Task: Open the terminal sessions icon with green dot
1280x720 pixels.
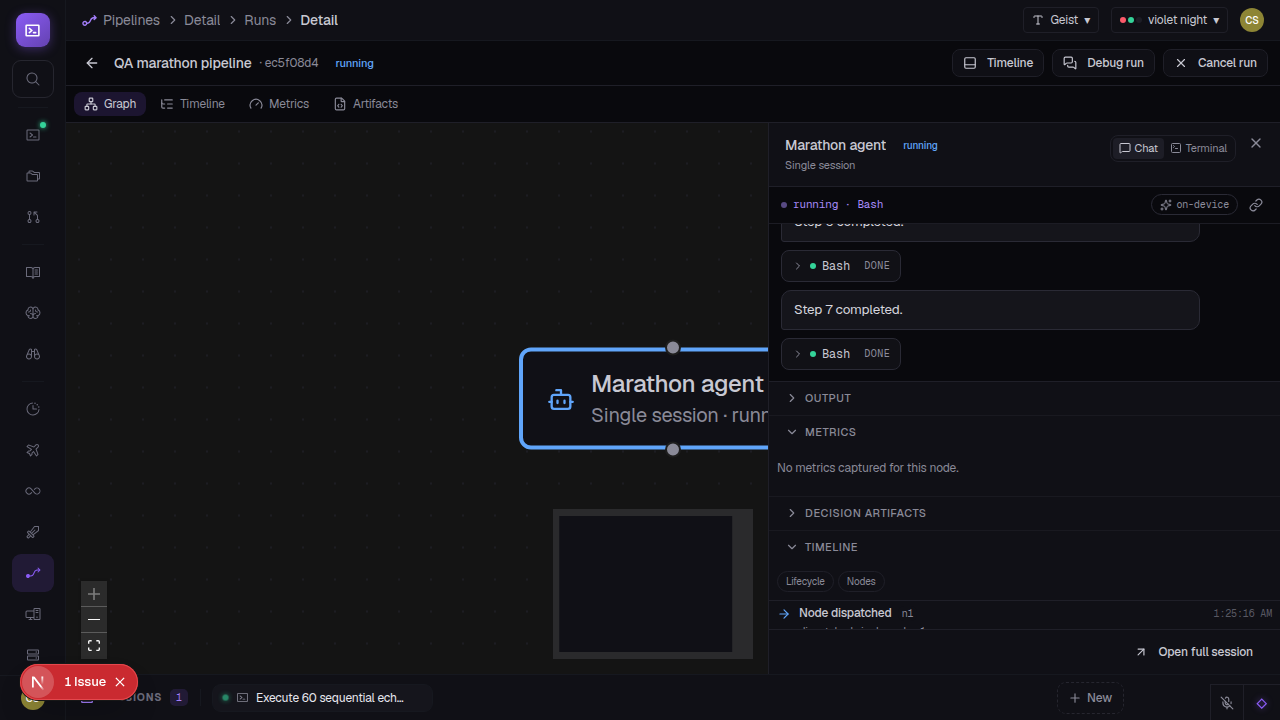Action: point(33,134)
